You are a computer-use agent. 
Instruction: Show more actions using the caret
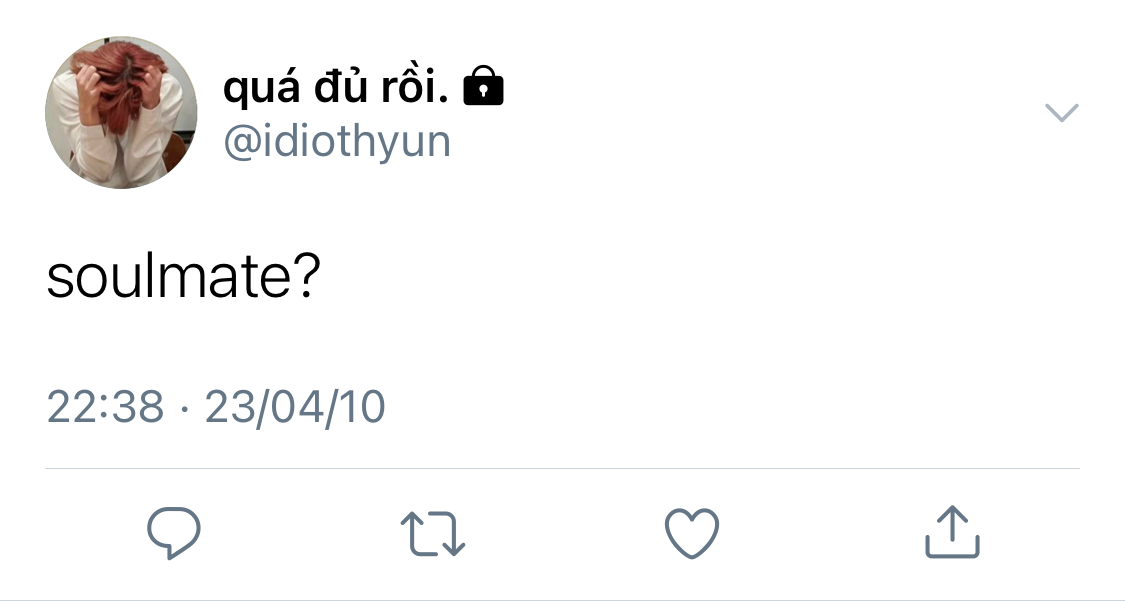click(x=1061, y=112)
